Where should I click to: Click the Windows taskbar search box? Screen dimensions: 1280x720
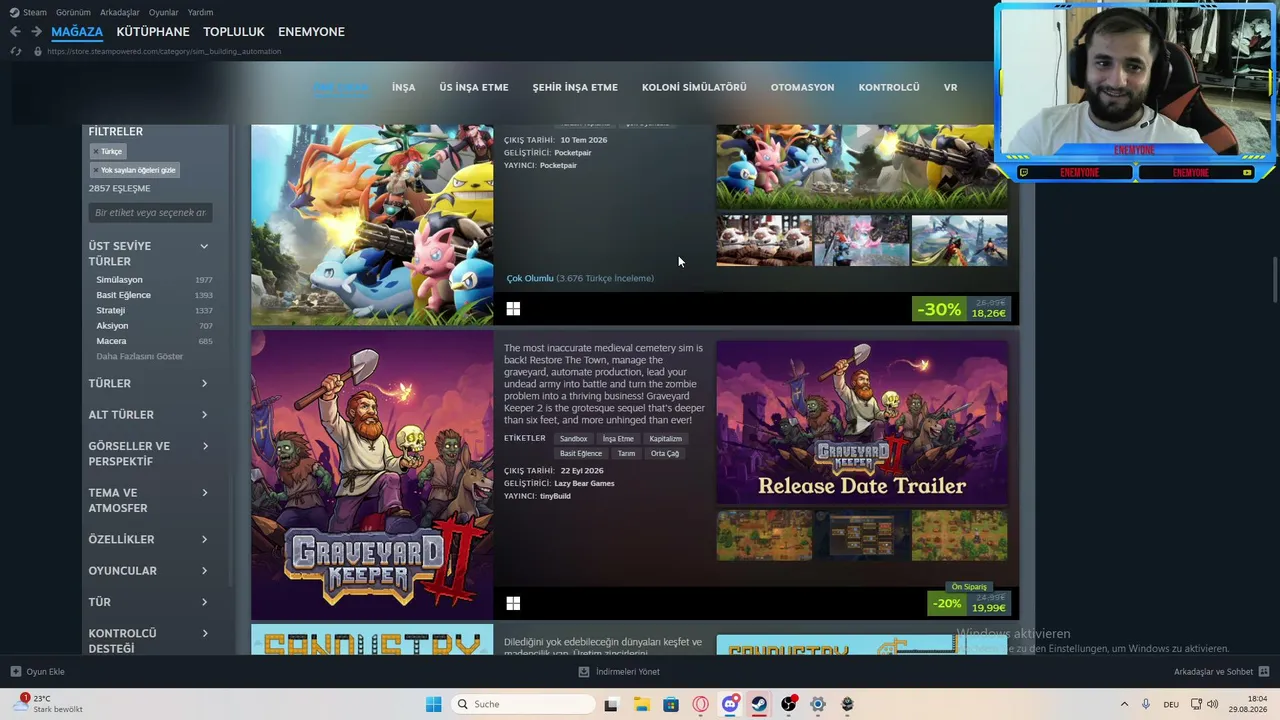[523, 704]
